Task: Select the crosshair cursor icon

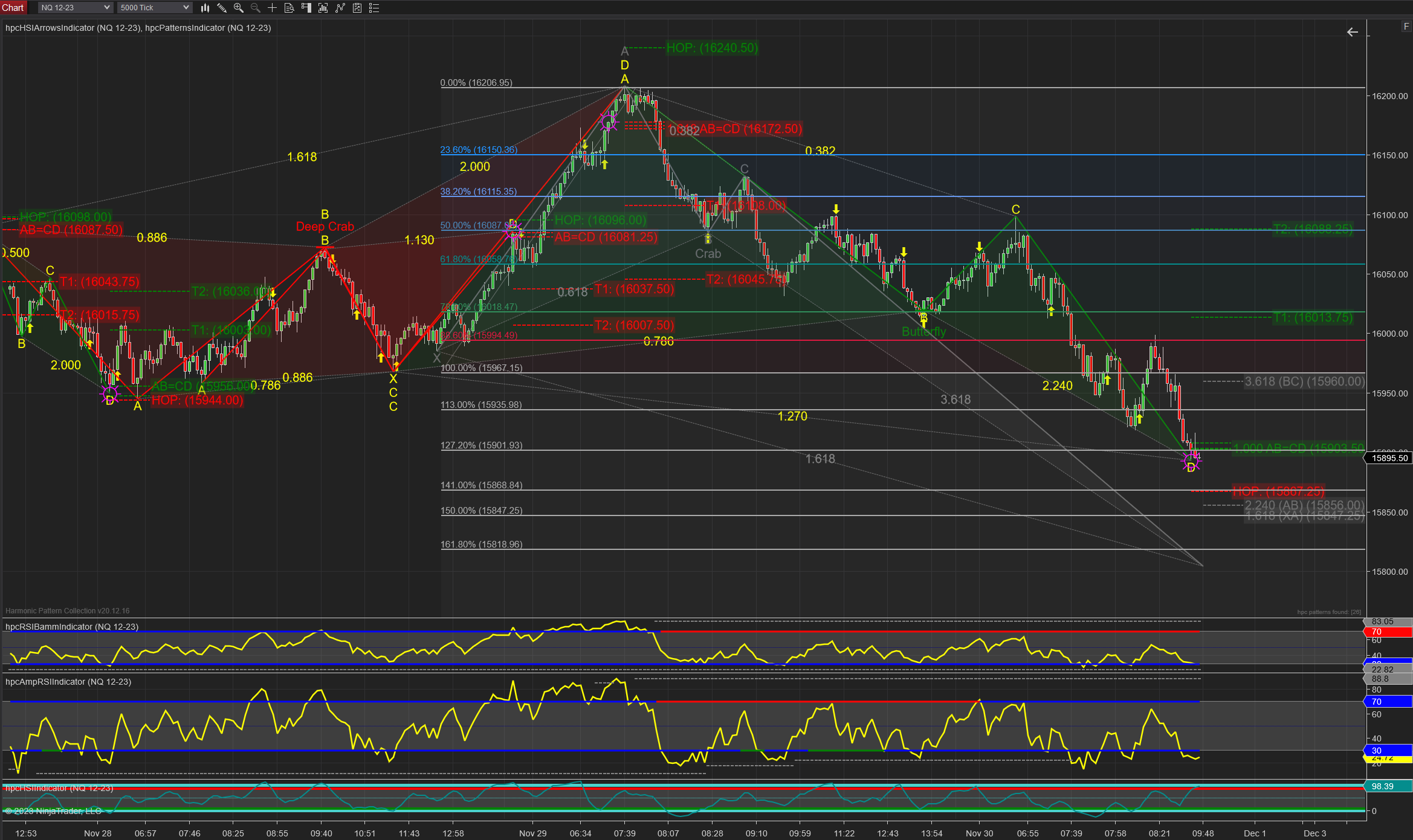Action: 273,8
